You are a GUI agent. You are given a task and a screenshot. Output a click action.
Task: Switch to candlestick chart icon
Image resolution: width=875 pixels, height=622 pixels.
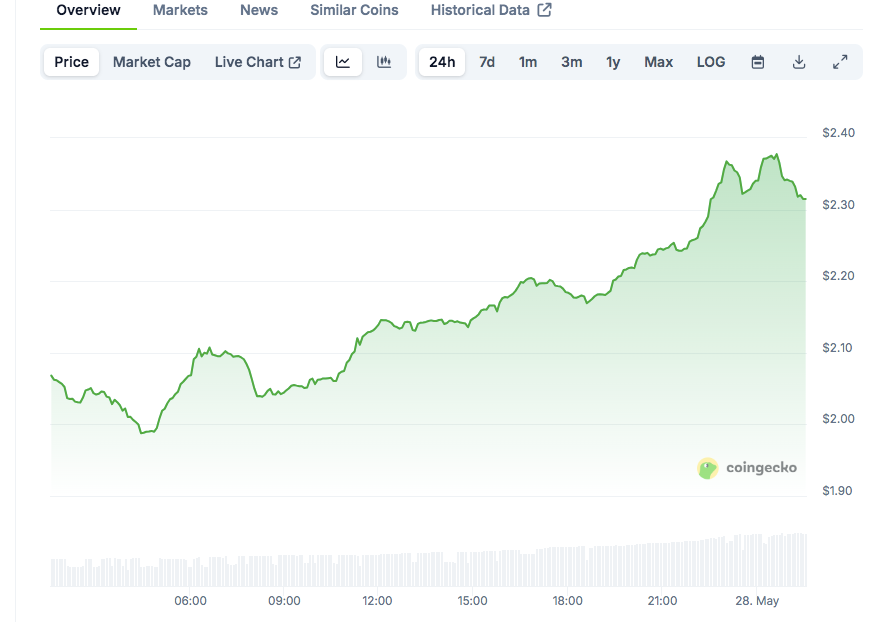(384, 62)
